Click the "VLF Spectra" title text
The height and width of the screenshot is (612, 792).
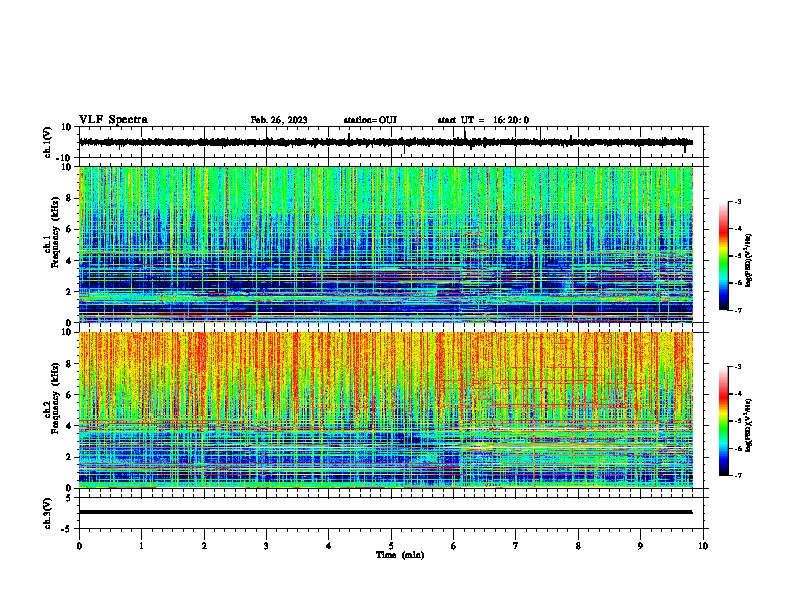(113, 119)
